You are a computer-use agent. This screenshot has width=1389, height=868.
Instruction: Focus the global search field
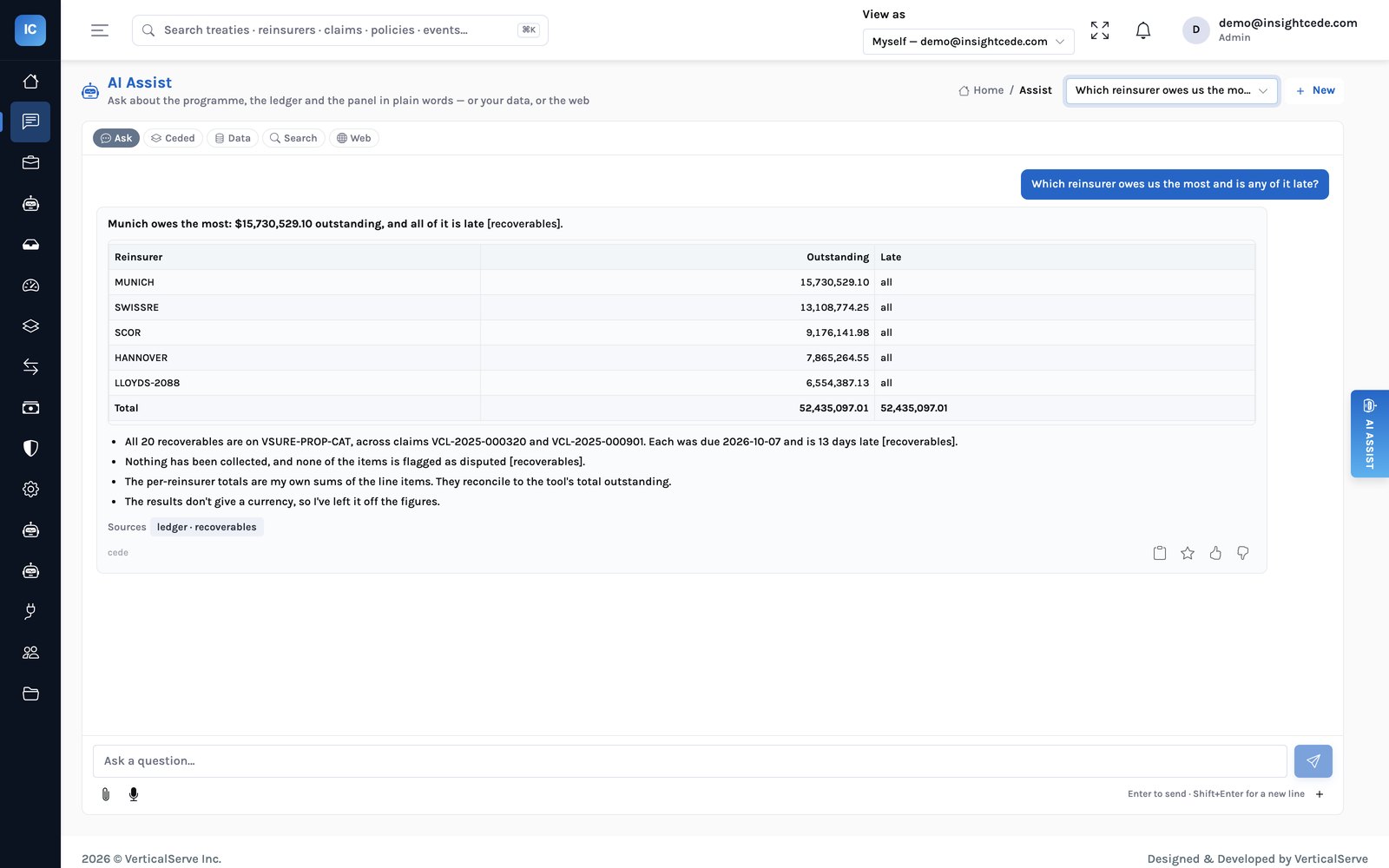(340, 30)
